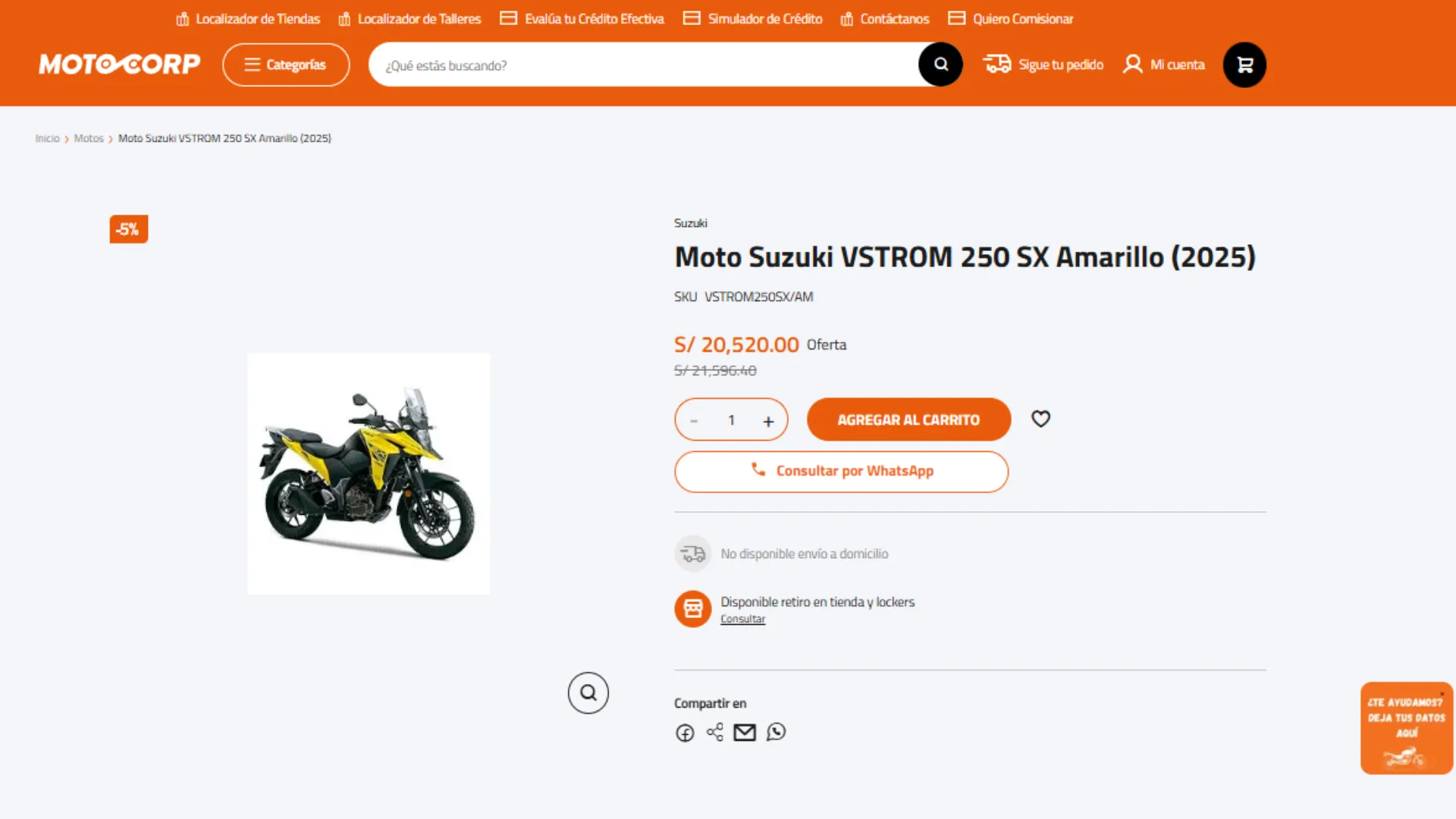Viewport: 1456px width, 819px height.
Task: Click Consultar link under store pickup
Action: click(x=742, y=620)
